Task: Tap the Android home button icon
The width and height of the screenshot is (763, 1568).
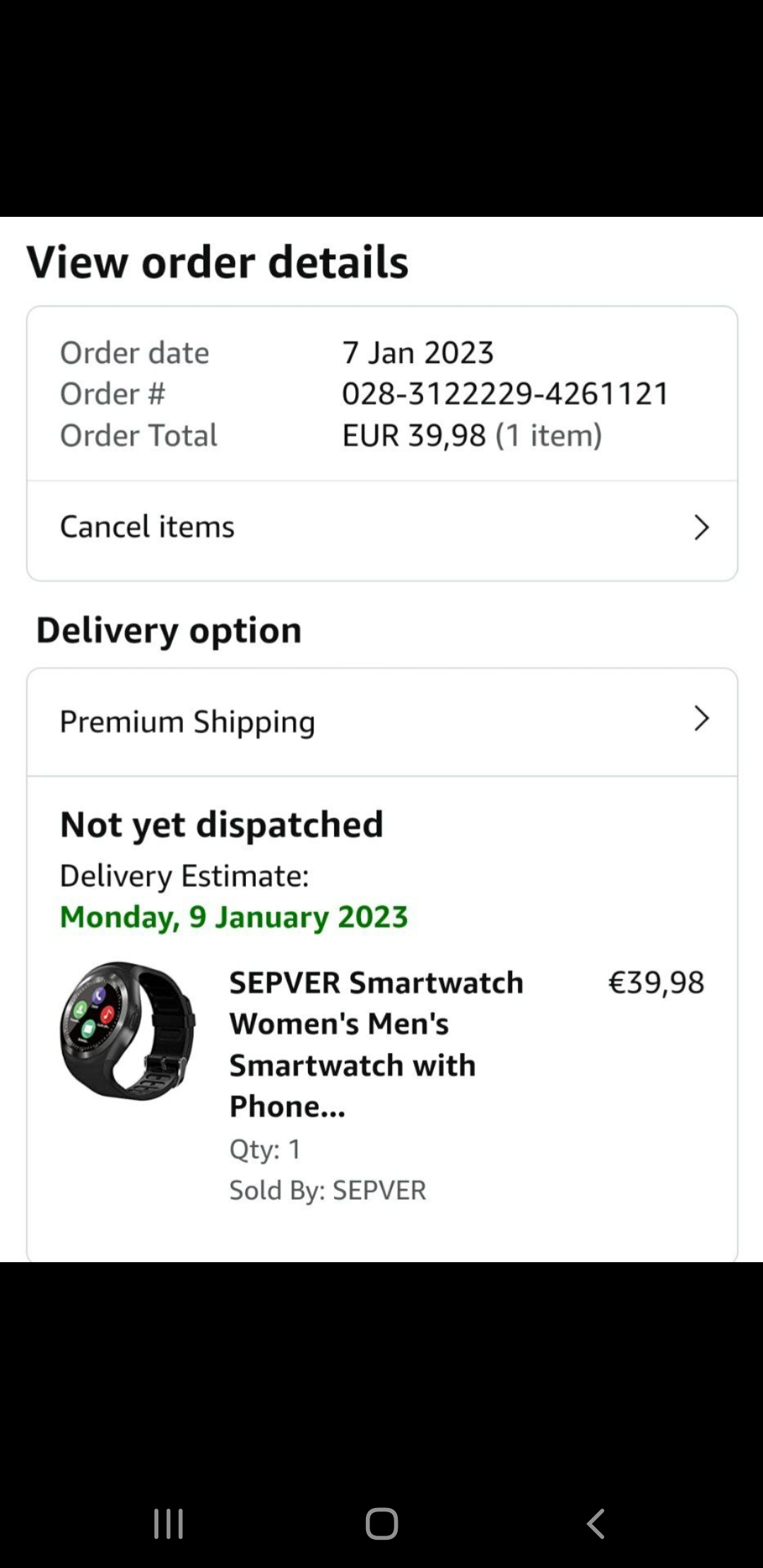Action: point(381,1524)
